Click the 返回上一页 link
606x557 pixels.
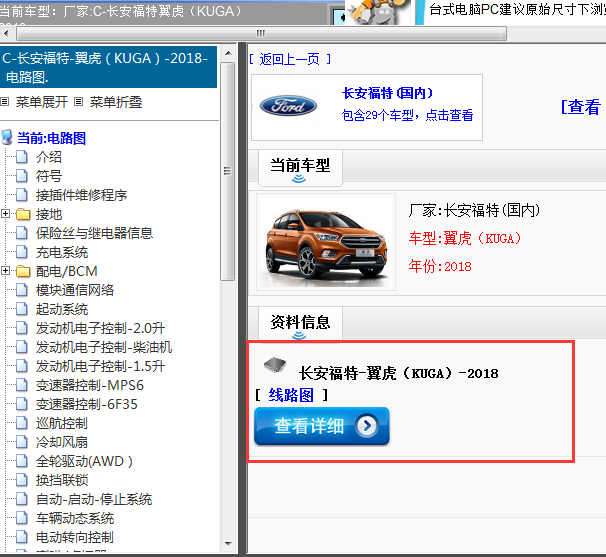point(289,59)
